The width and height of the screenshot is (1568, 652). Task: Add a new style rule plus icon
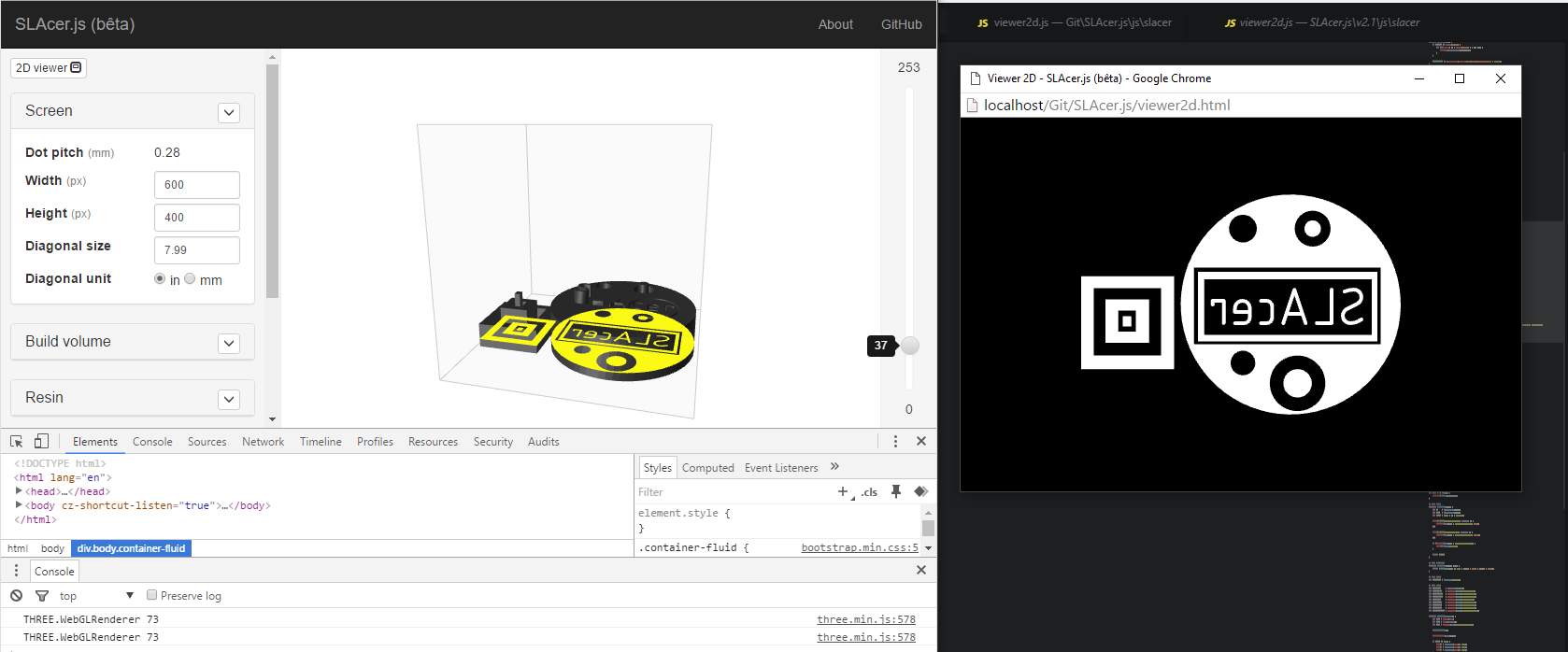(843, 491)
